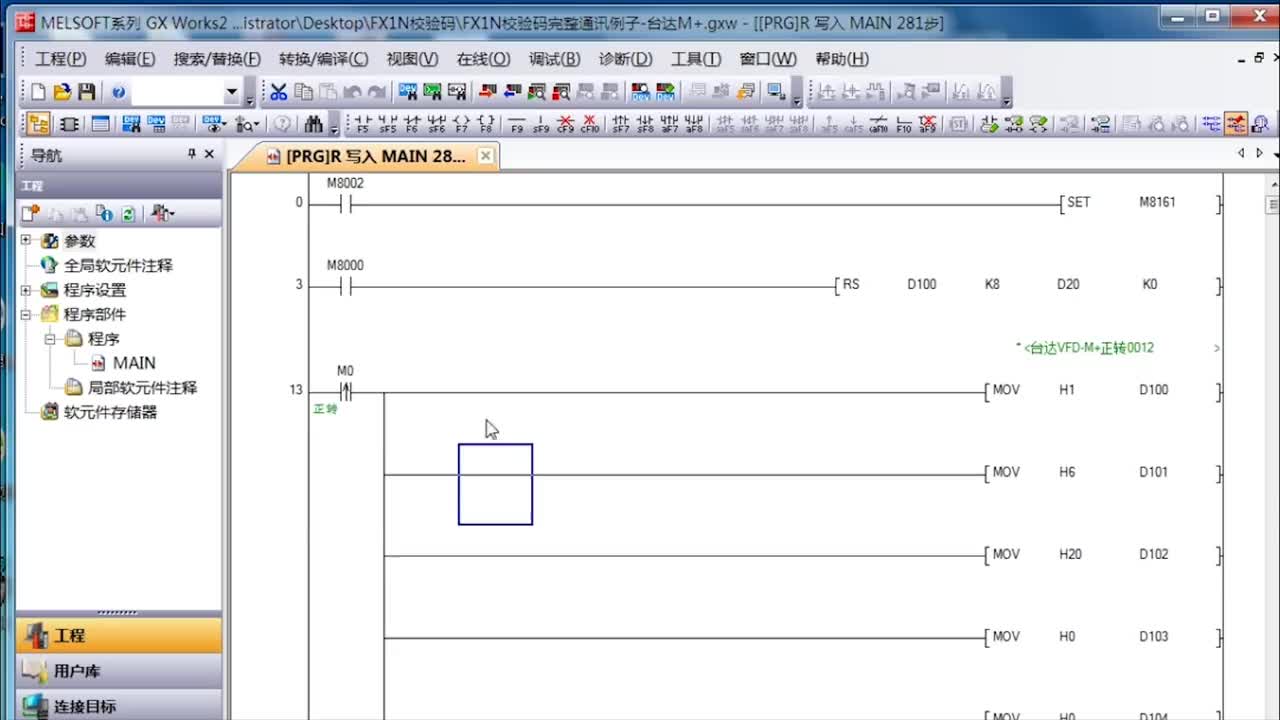Open the 诊断(D) menu
Image resolution: width=1280 pixels, height=720 pixels.
click(625, 59)
